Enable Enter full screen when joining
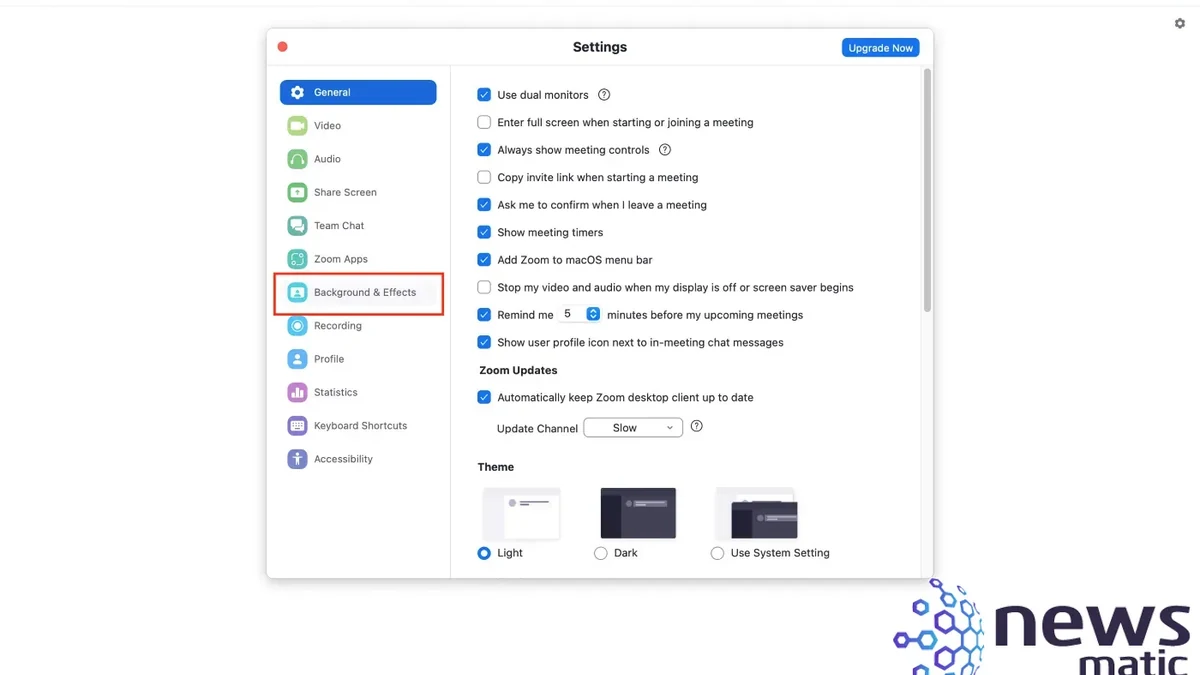 pos(484,122)
